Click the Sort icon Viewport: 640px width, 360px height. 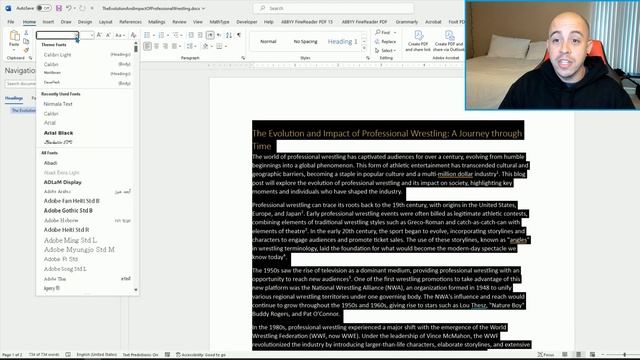[229, 35]
